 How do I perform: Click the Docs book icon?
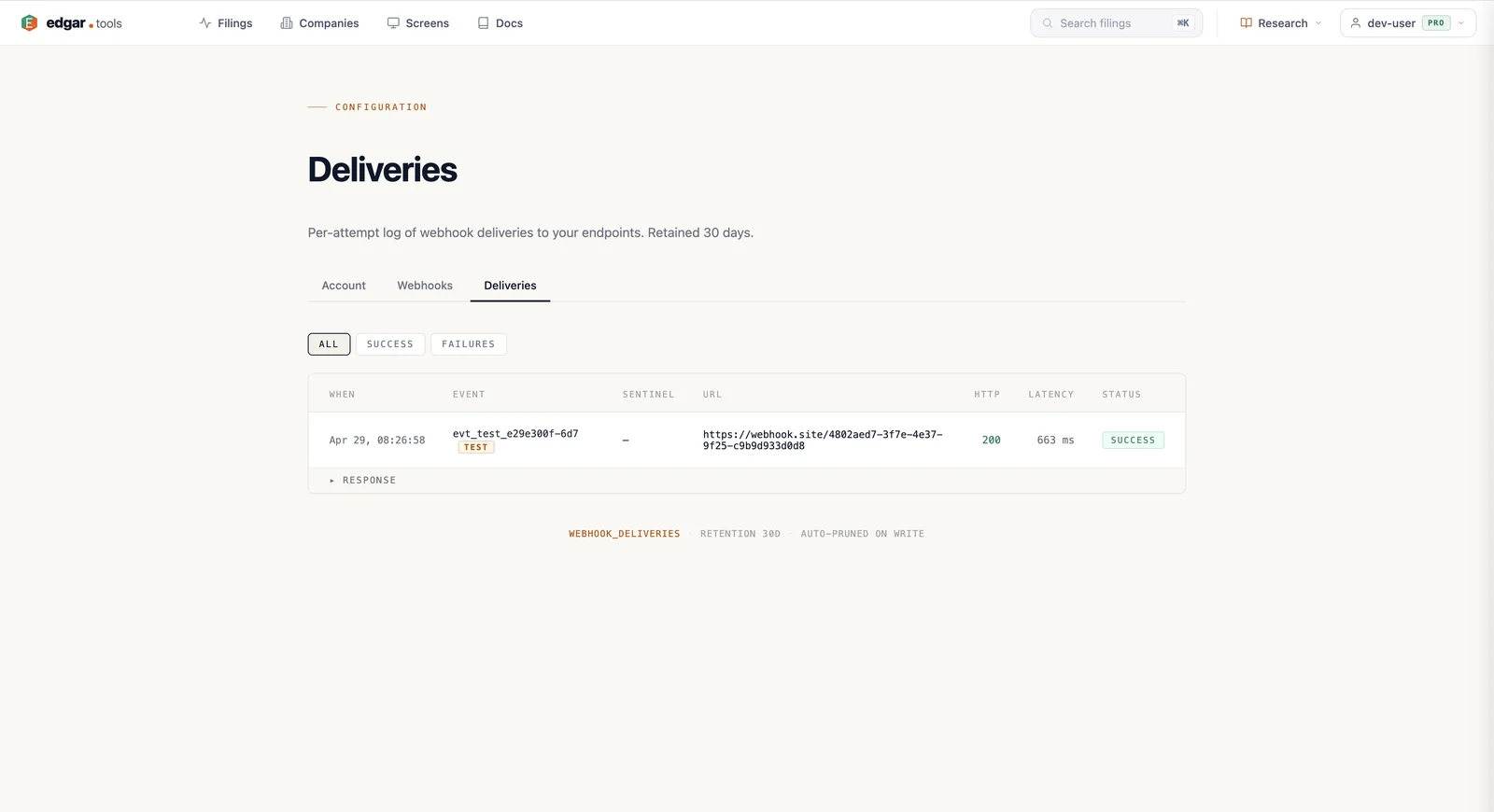[483, 23]
